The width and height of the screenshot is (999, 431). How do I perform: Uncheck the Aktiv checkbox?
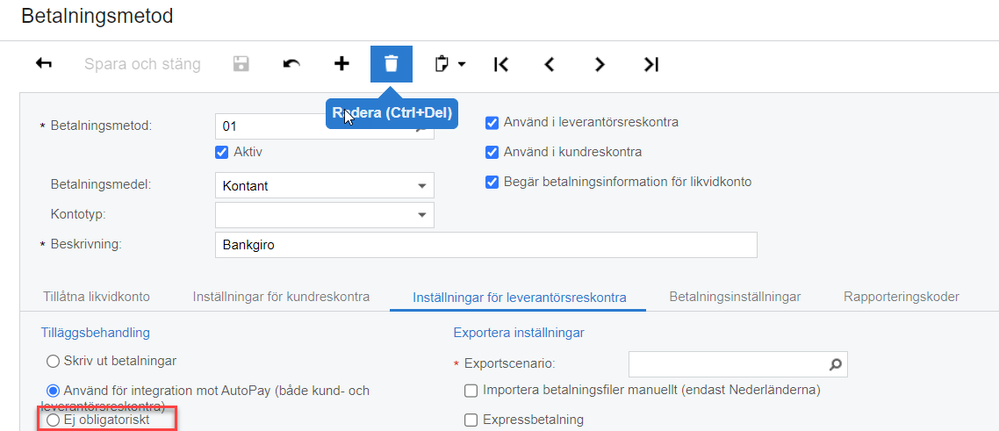click(x=222, y=152)
